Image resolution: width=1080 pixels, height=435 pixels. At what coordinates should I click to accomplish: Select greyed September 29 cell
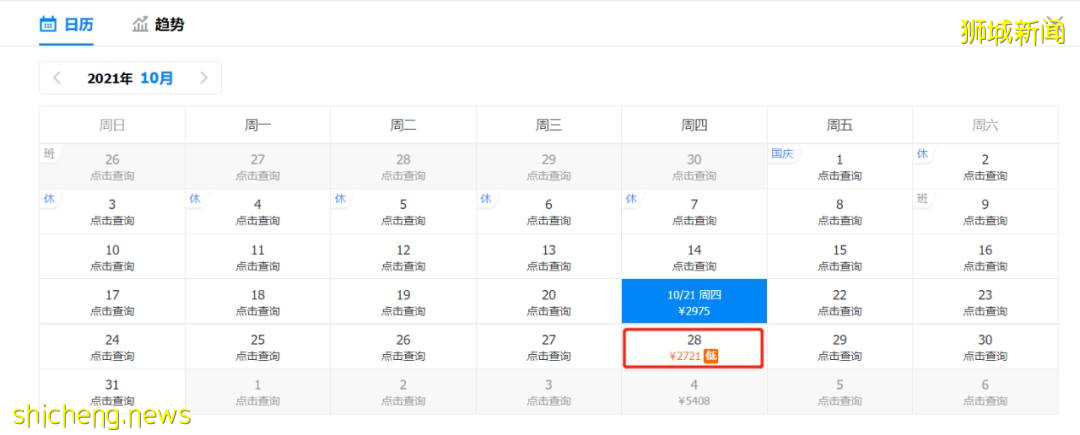pyautogui.click(x=548, y=167)
